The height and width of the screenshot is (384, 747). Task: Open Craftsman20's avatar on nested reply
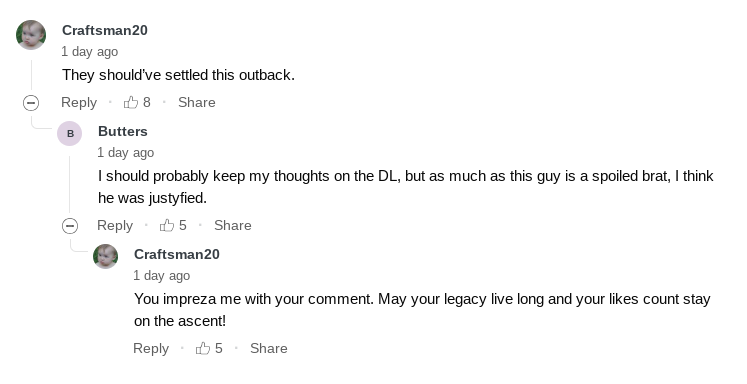click(105, 256)
